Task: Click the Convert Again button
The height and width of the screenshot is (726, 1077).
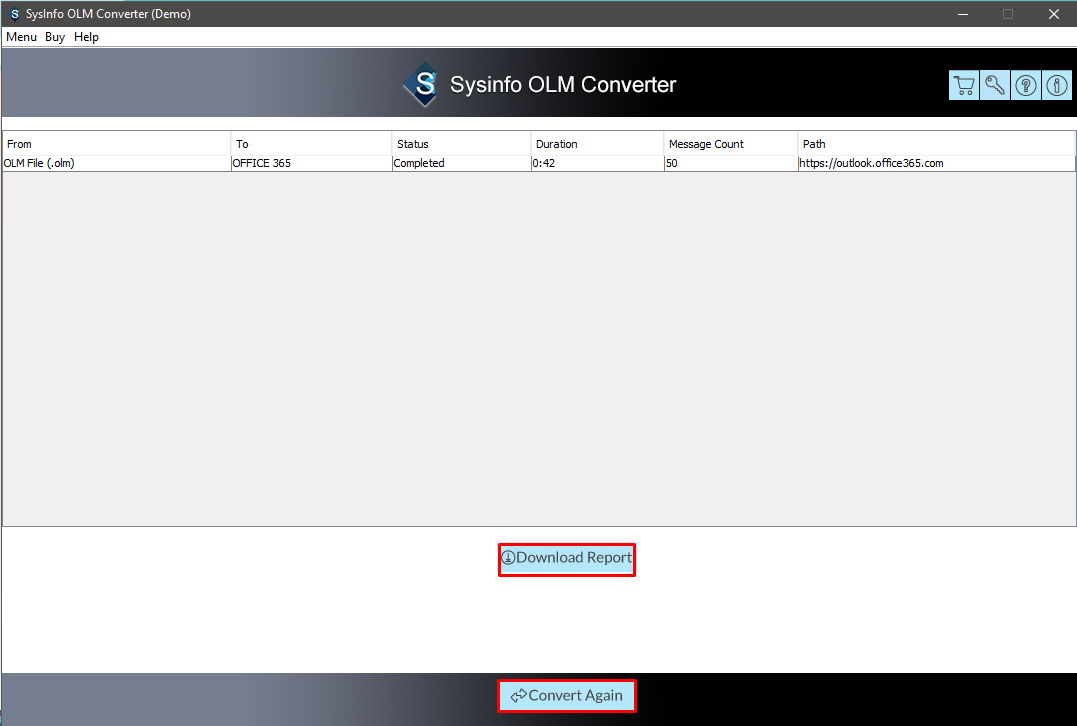Action: [x=567, y=696]
